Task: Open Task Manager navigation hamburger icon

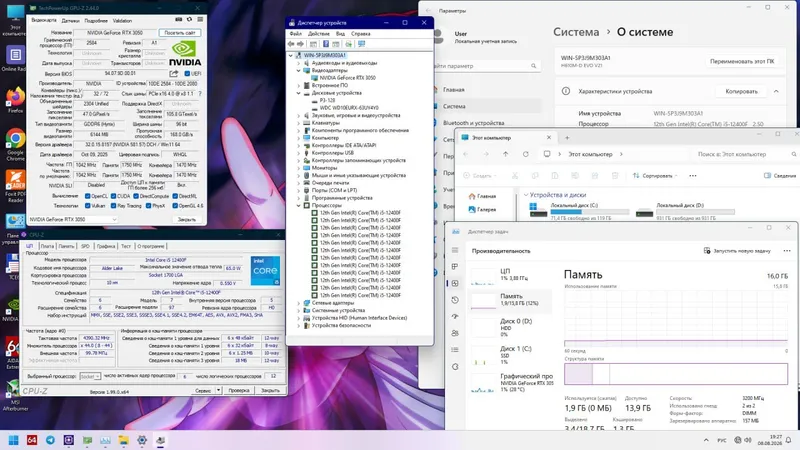Action: click(455, 250)
